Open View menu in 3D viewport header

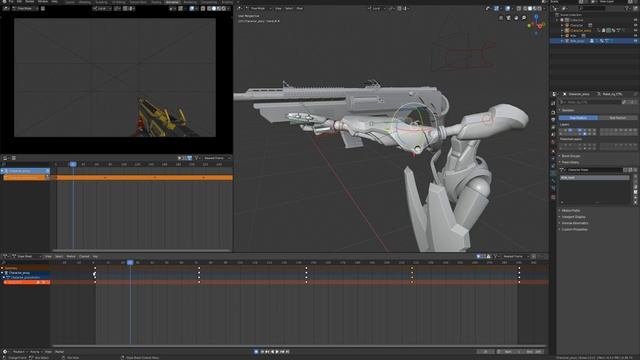[x=278, y=8]
